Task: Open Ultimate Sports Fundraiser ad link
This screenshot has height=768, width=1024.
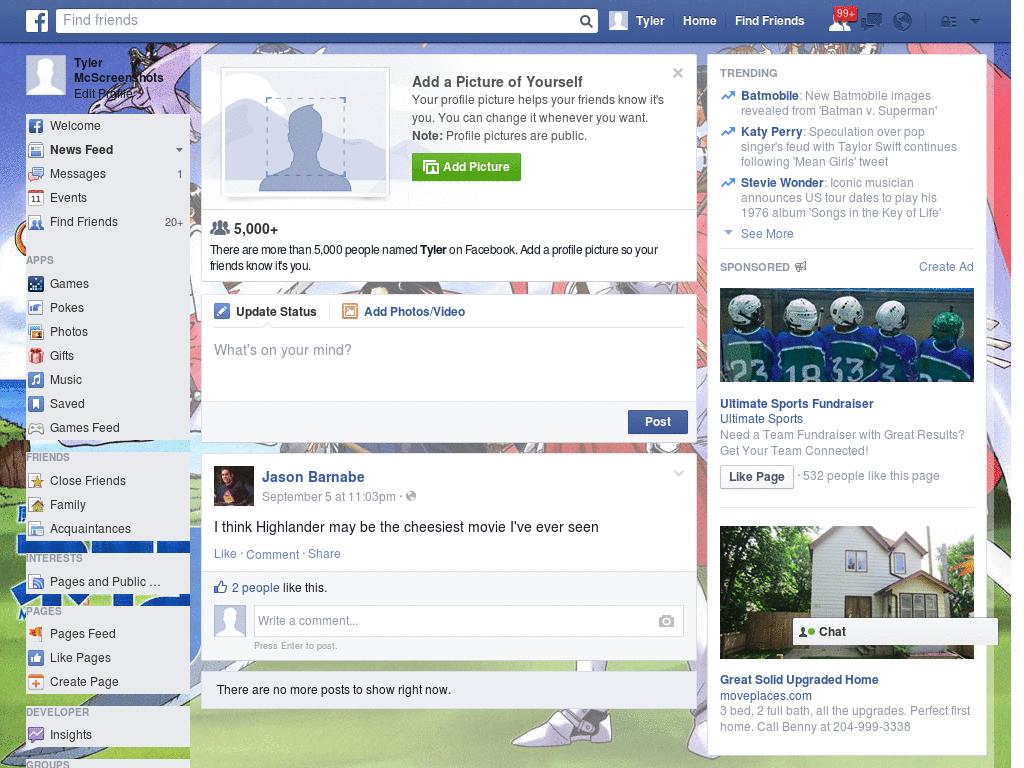Action: [x=796, y=404]
